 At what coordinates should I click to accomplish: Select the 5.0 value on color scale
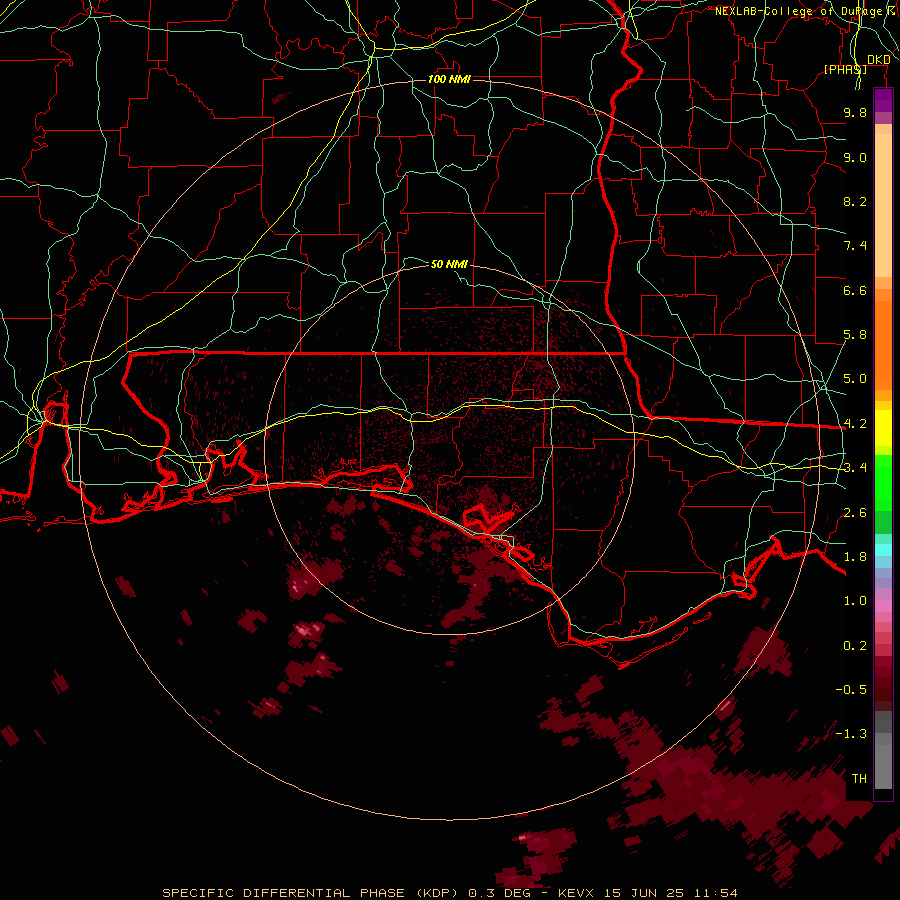(855, 379)
